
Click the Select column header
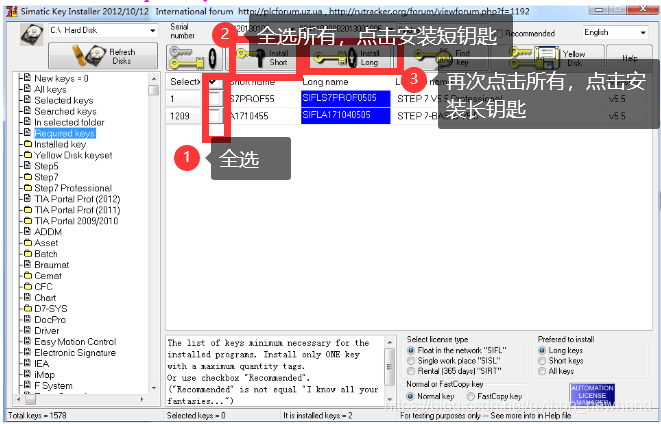tap(185, 82)
